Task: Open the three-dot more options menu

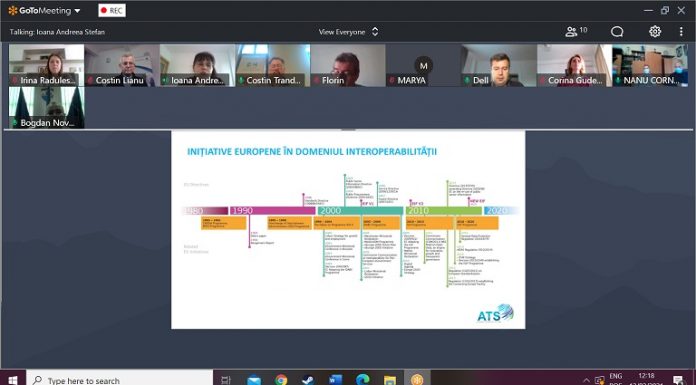Action: point(681,32)
